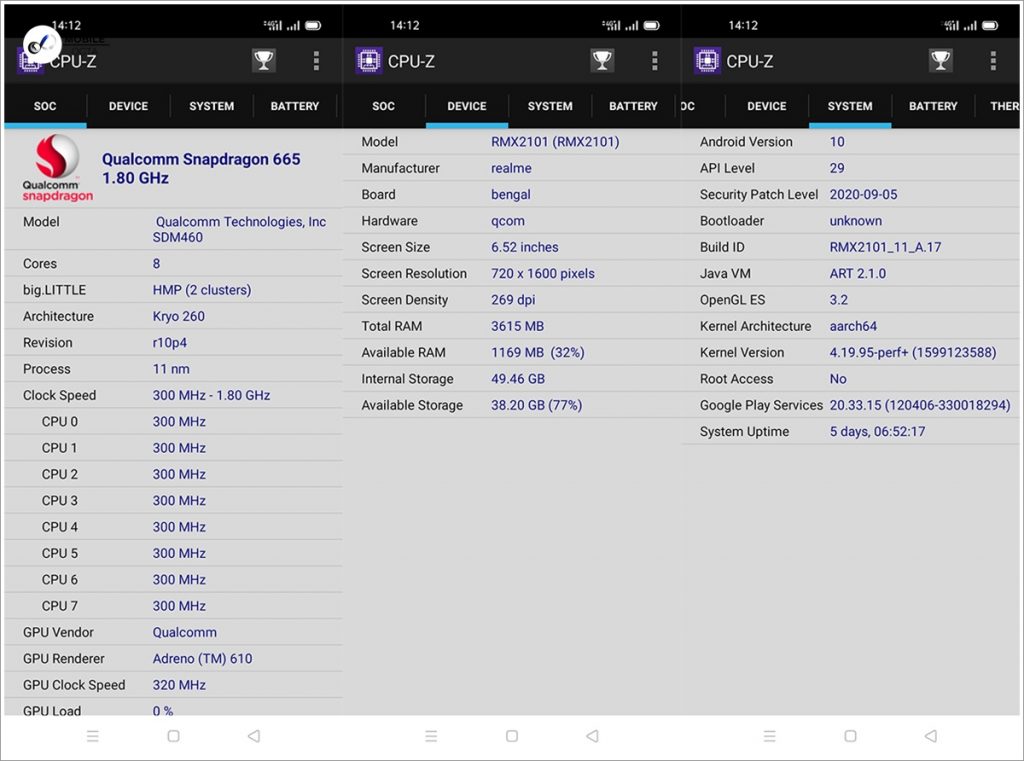Click the "11 nm" process value
The width and height of the screenshot is (1024, 761).
(171, 369)
